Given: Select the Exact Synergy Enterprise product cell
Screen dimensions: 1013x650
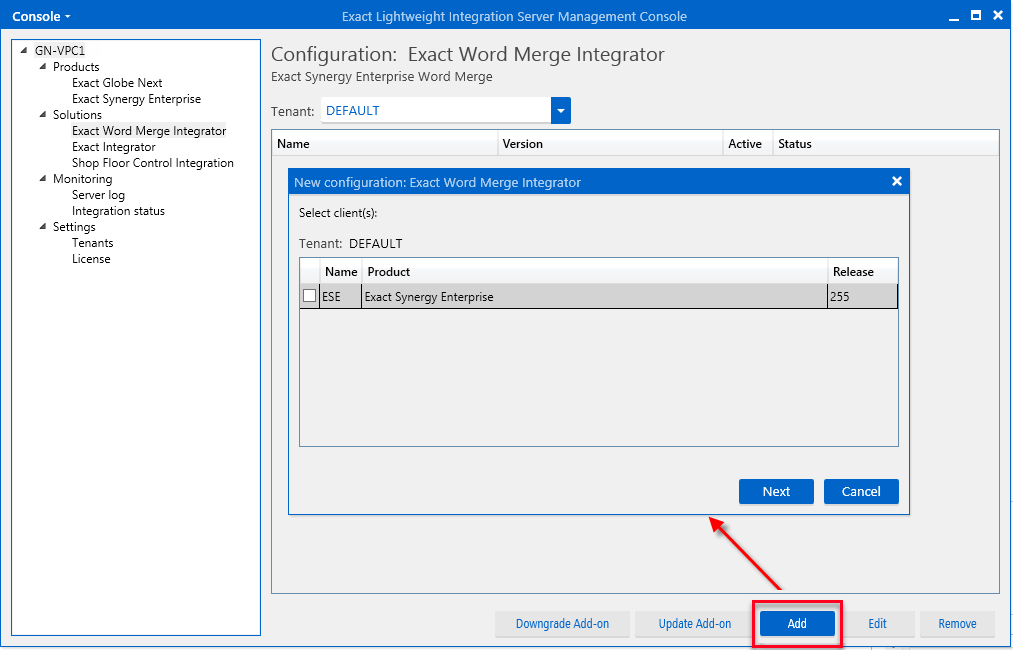Looking at the screenshot, I should point(595,297).
